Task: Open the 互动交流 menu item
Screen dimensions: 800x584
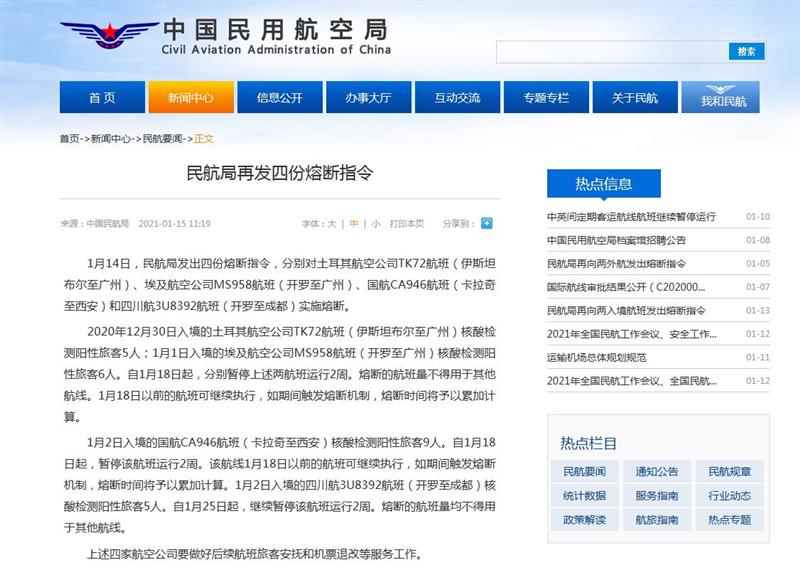Action: [x=457, y=98]
